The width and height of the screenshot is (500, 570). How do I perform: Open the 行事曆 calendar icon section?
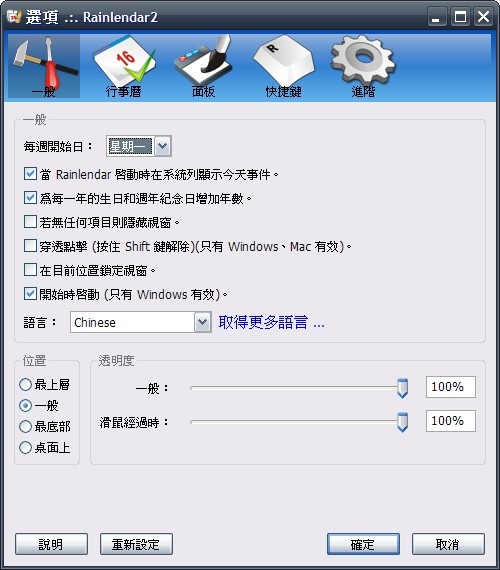[124, 66]
